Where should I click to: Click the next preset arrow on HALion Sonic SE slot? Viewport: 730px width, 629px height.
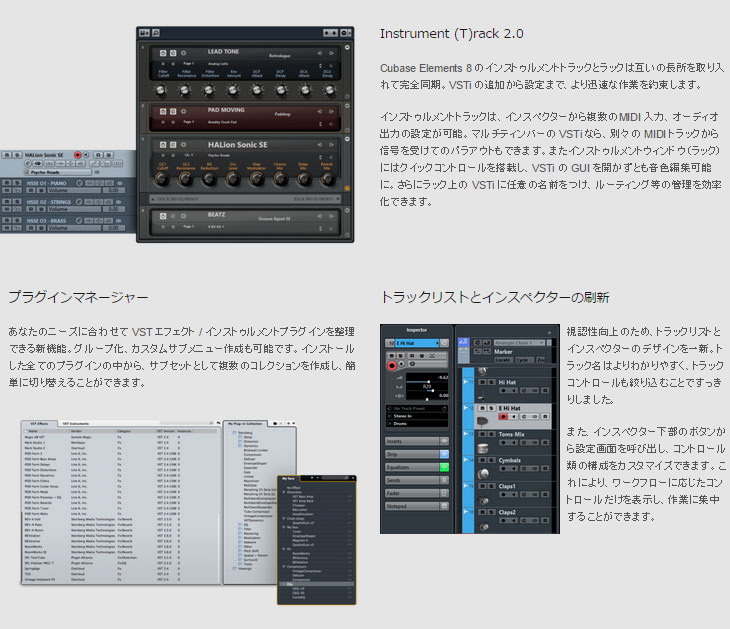point(331,145)
